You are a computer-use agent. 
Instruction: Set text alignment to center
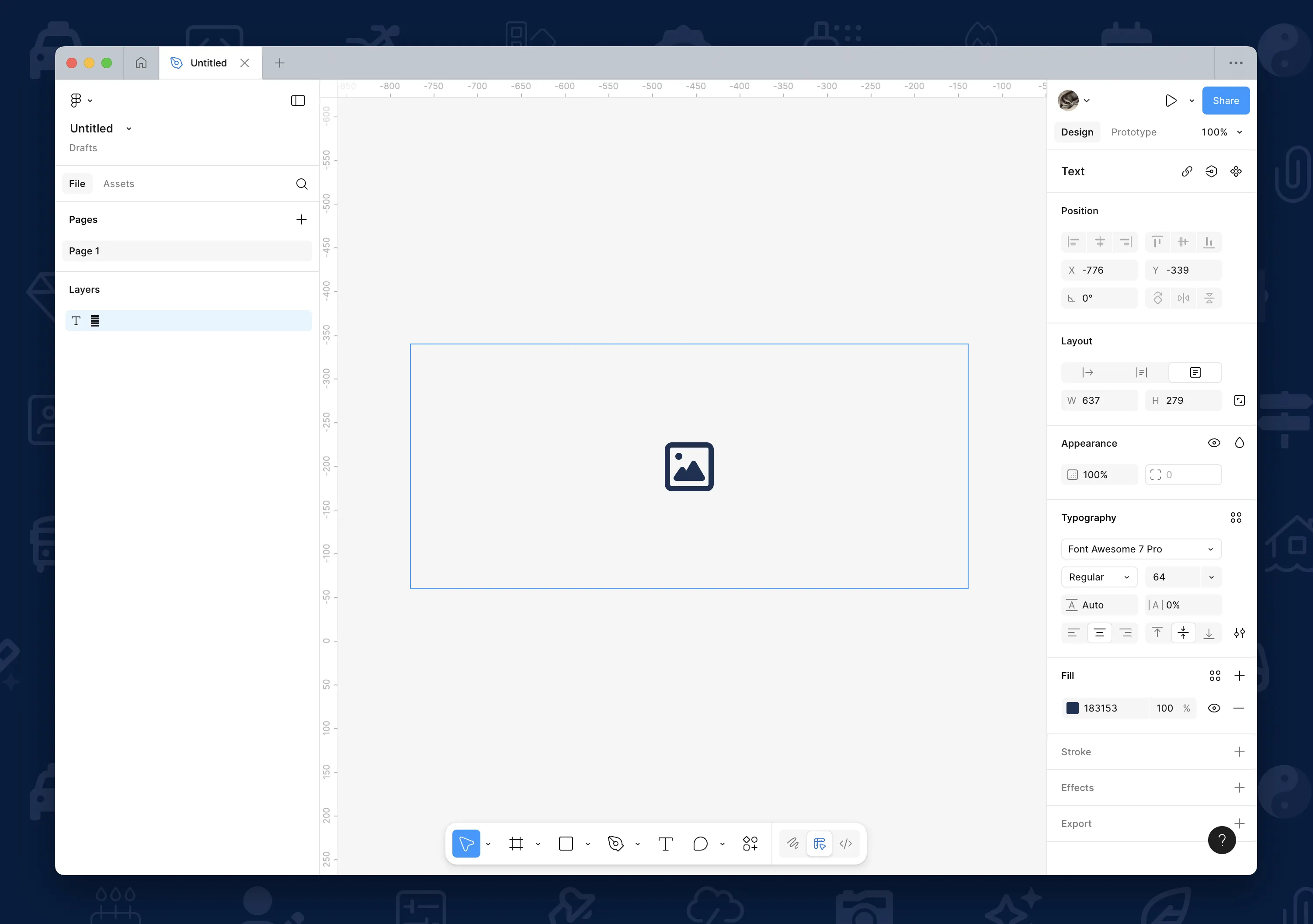click(x=1099, y=633)
